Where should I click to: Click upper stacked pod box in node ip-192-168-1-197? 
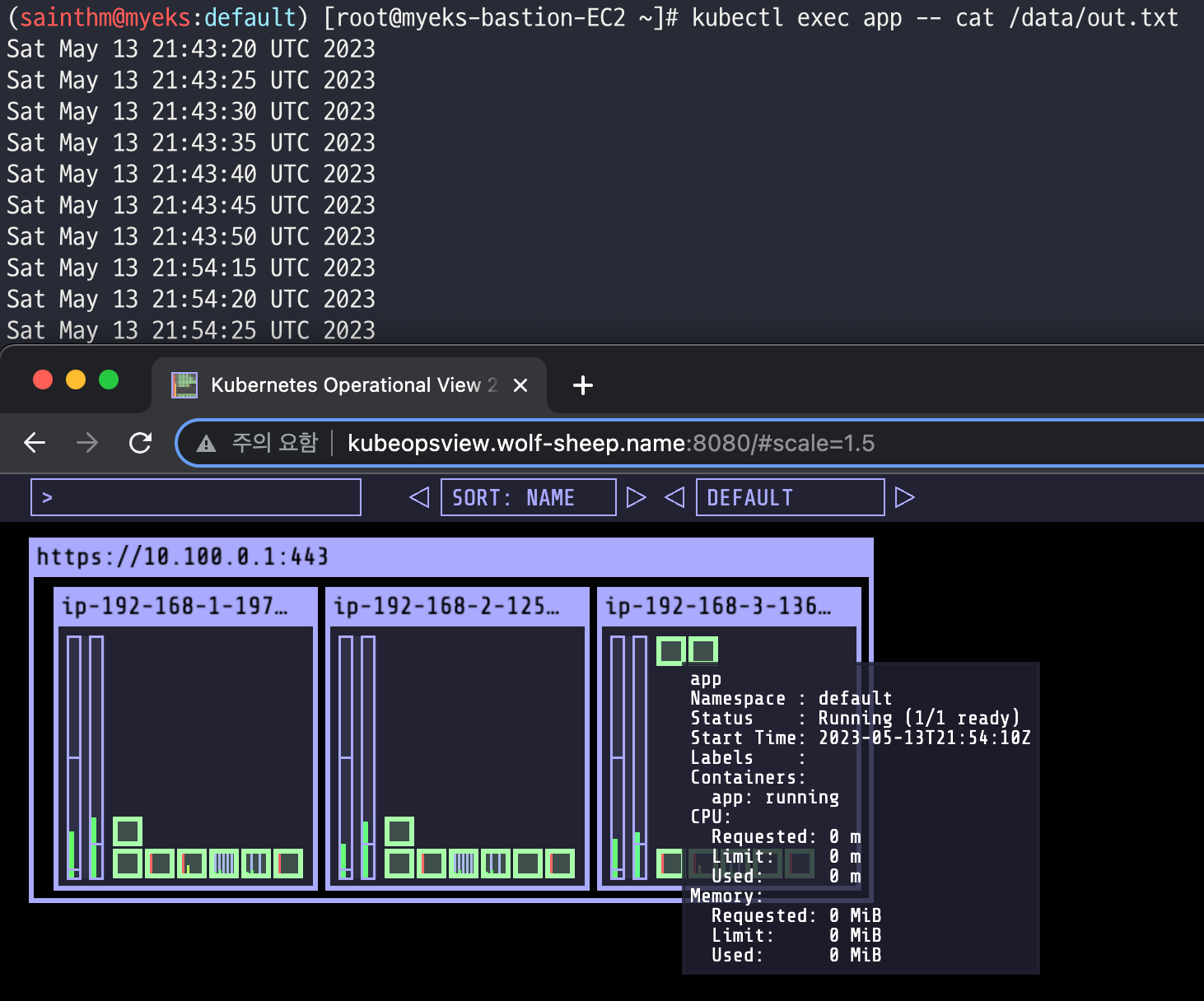(128, 831)
